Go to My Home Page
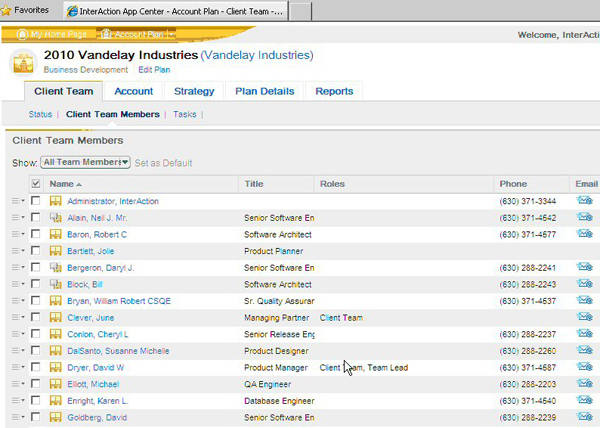Viewport: 600px width, 428px height. [x=52, y=34]
